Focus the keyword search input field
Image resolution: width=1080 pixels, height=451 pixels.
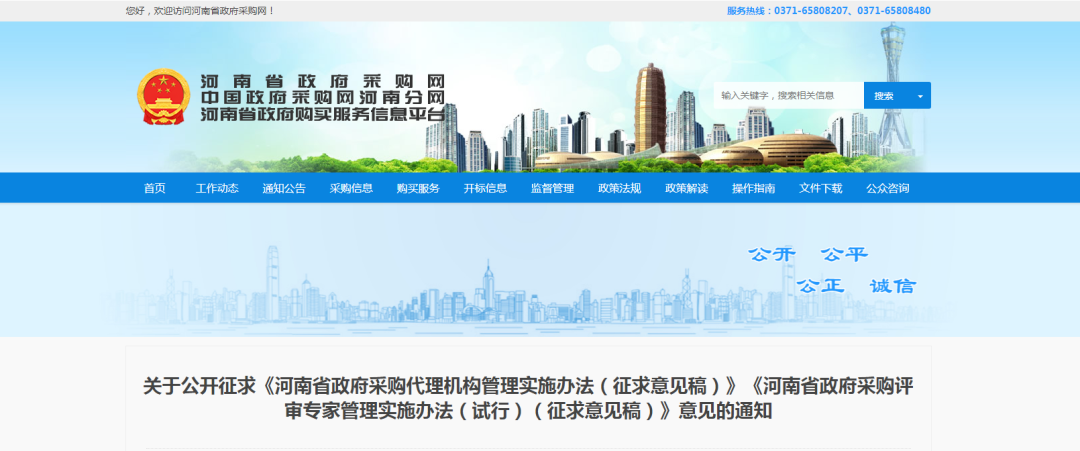tap(789, 96)
